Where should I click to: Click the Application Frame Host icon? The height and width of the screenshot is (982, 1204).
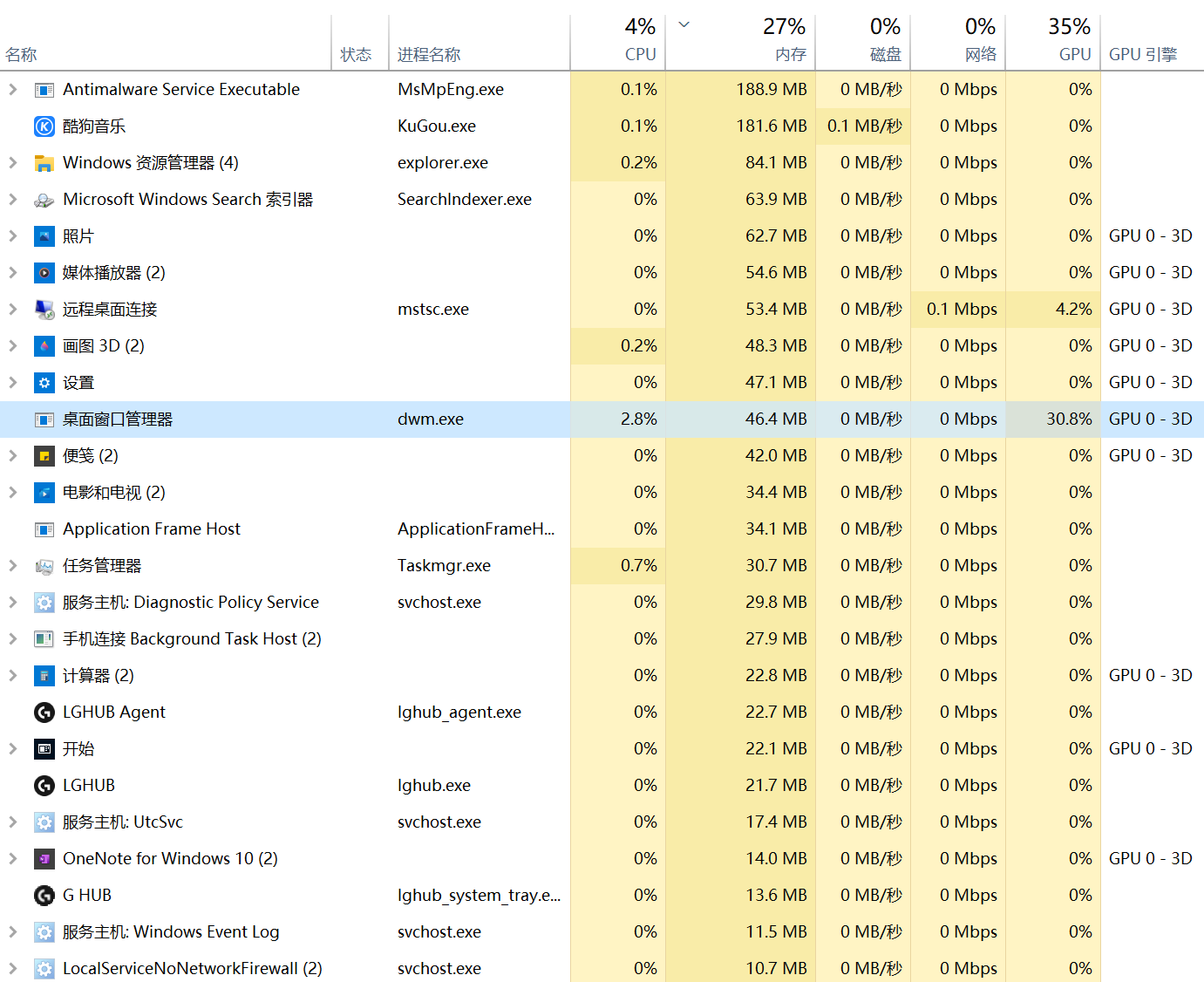tap(44, 529)
